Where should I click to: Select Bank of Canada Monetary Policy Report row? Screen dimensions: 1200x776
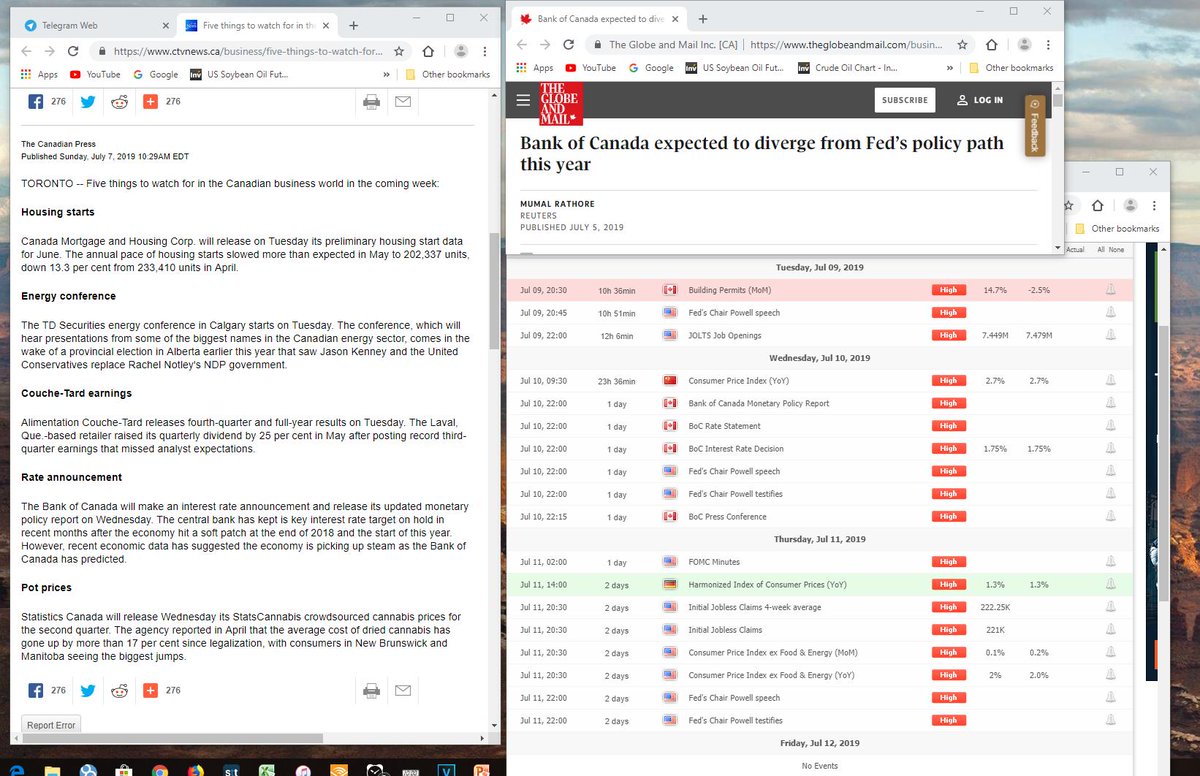pos(820,403)
